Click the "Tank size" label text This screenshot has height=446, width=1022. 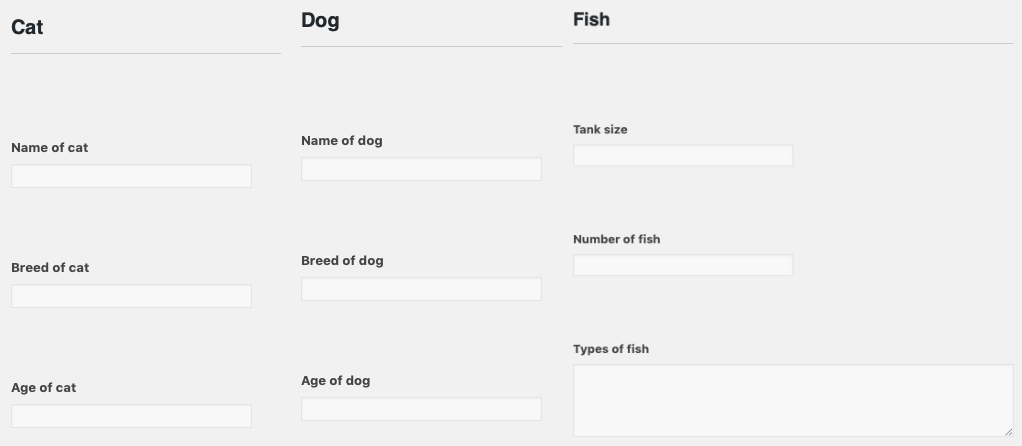tap(600, 130)
